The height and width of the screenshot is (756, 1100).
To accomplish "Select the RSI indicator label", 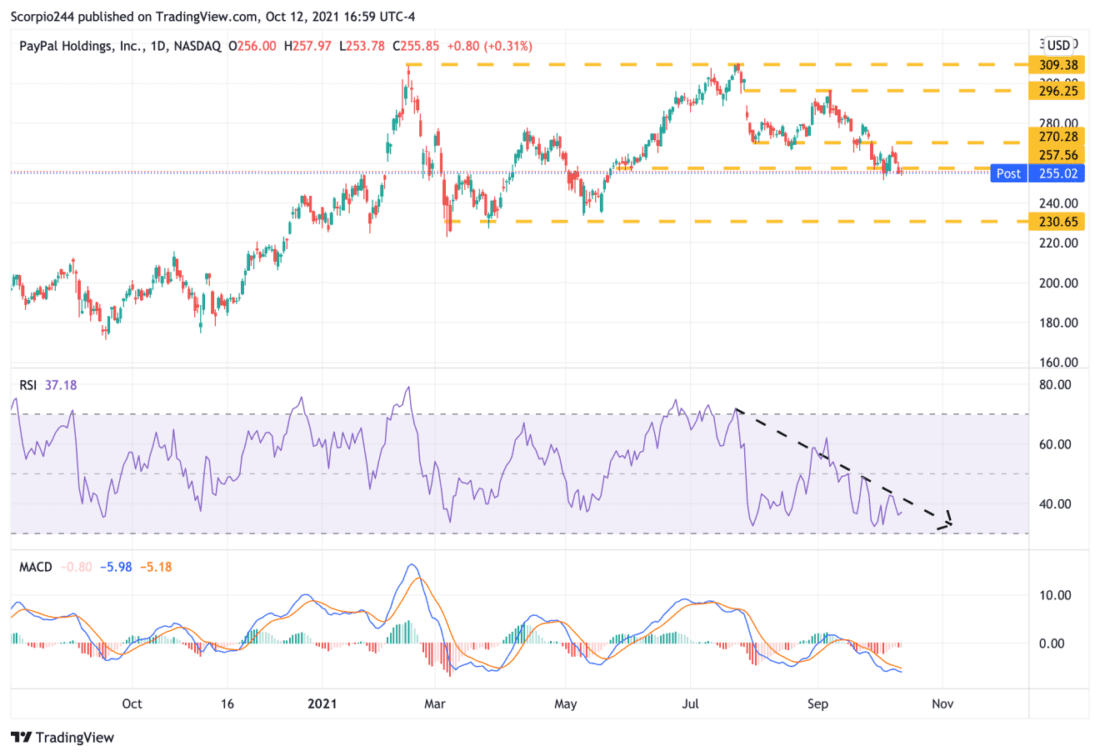I will click(x=29, y=385).
